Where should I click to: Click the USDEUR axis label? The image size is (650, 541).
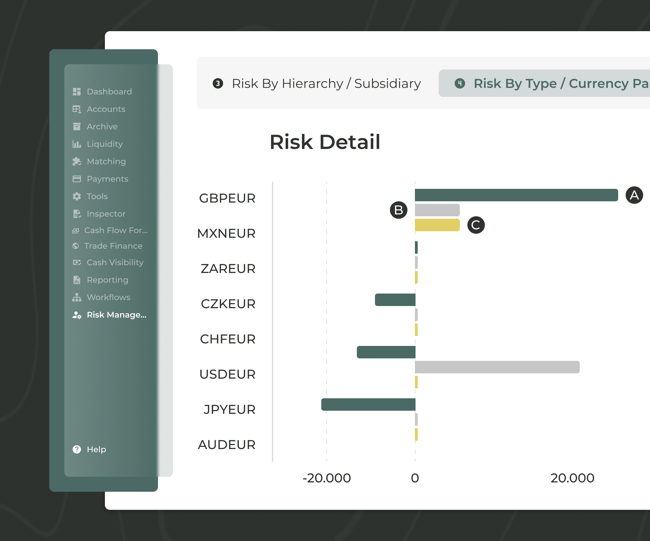pyautogui.click(x=227, y=374)
